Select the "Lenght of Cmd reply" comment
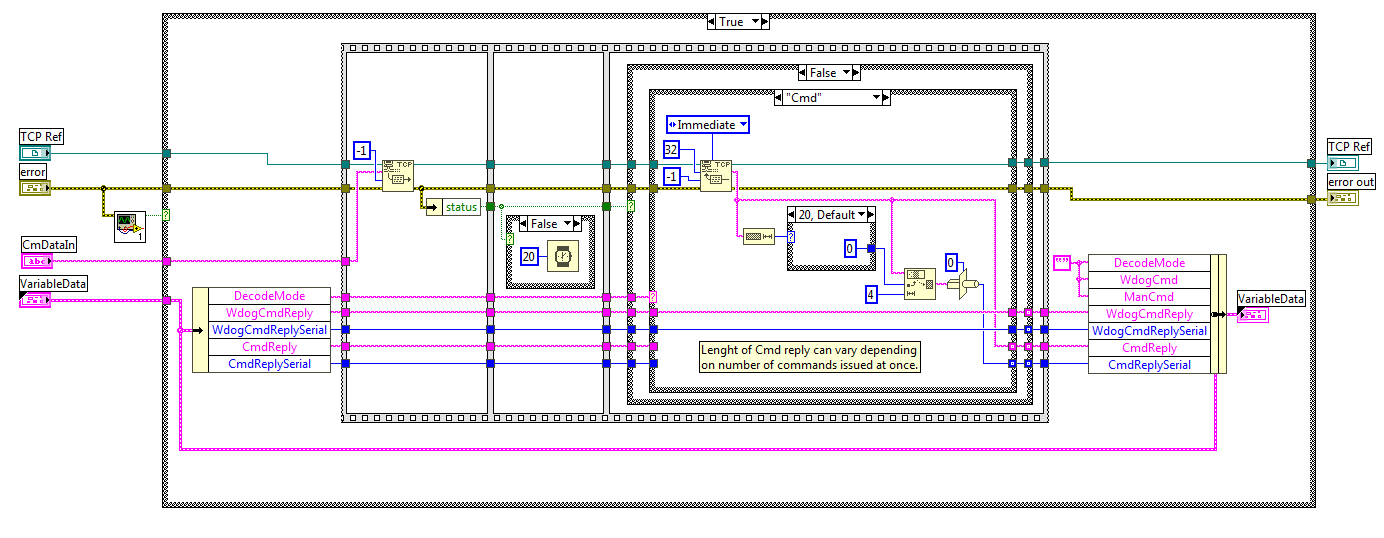This screenshot has height=538, width=1384. 809,357
